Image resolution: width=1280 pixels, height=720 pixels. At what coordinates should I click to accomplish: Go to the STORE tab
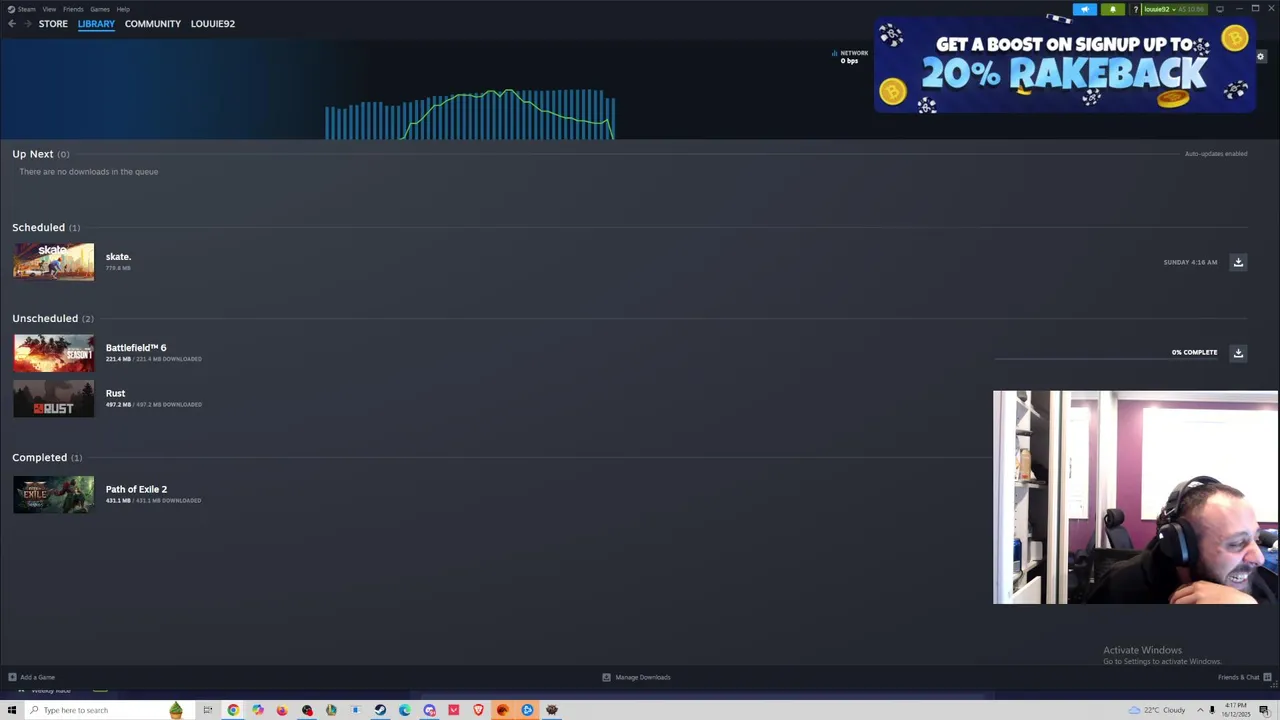pyautogui.click(x=53, y=24)
